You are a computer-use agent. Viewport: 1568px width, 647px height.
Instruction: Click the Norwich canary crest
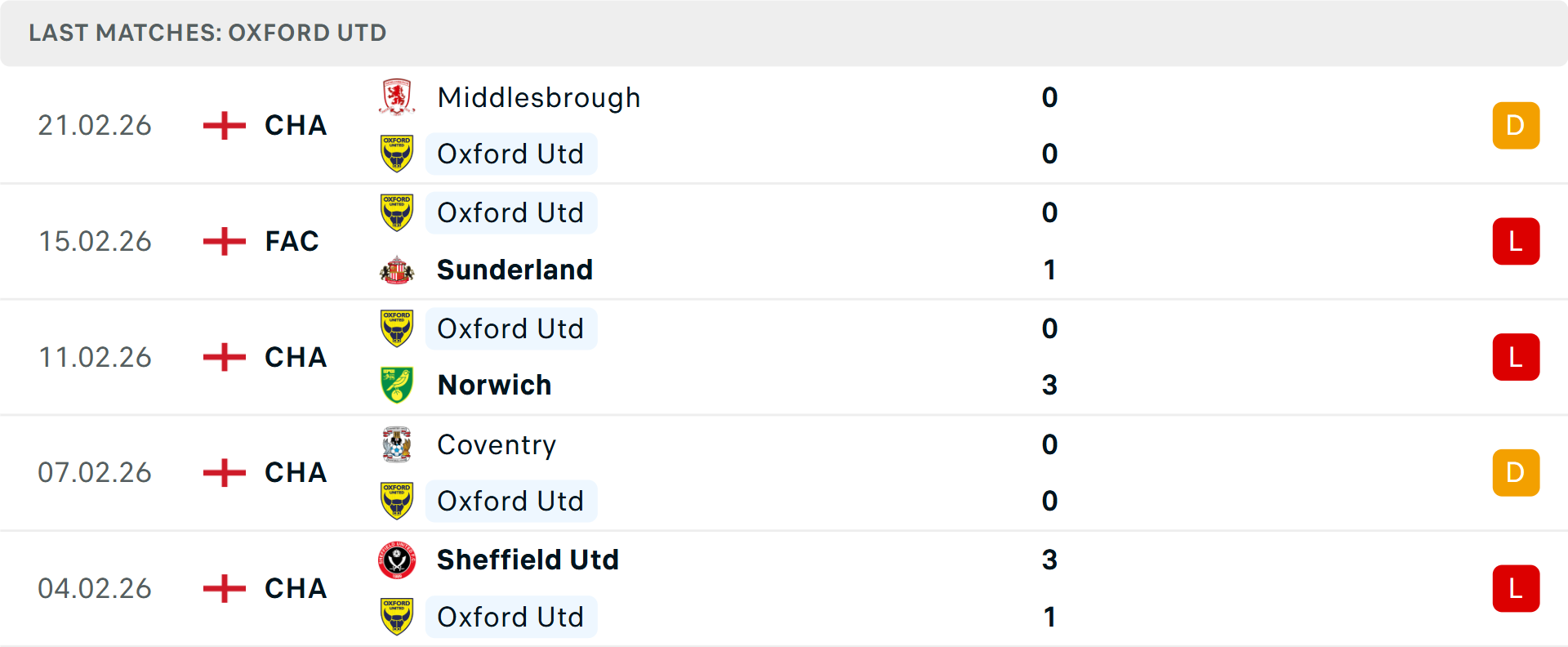pos(397,385)
